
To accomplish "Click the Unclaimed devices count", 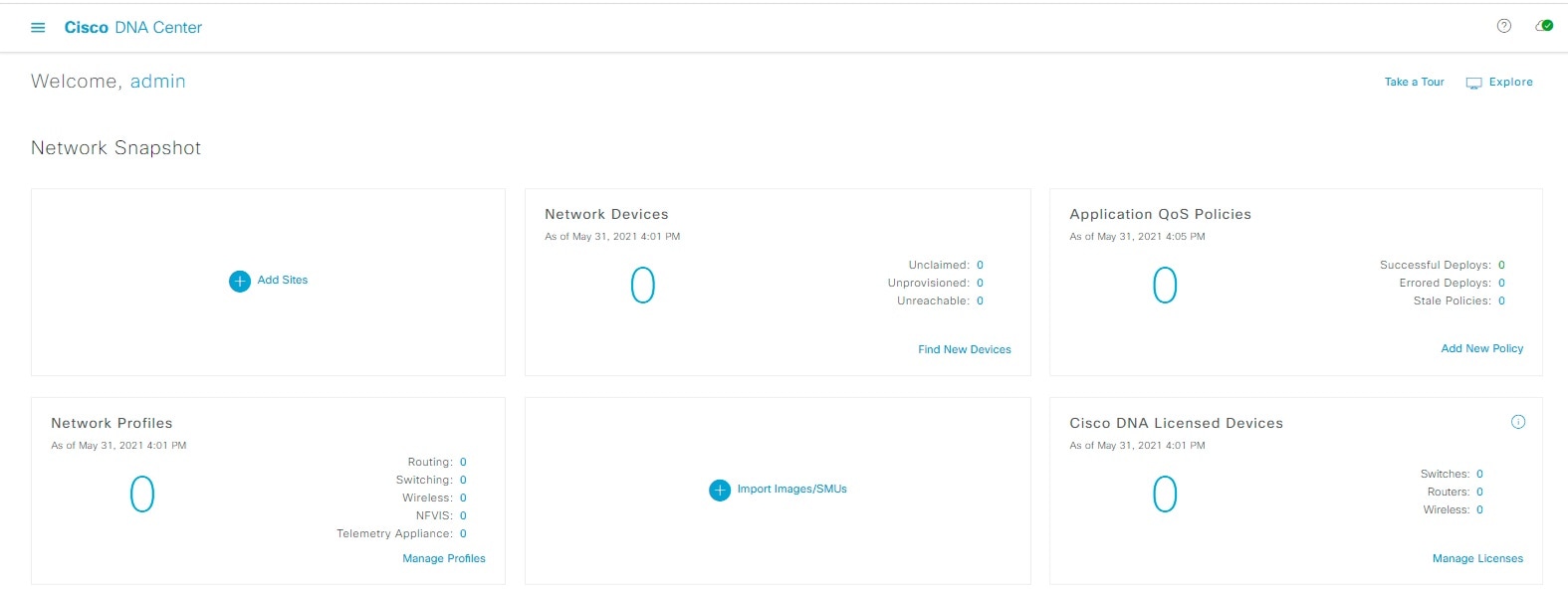I will coord(980,266).
